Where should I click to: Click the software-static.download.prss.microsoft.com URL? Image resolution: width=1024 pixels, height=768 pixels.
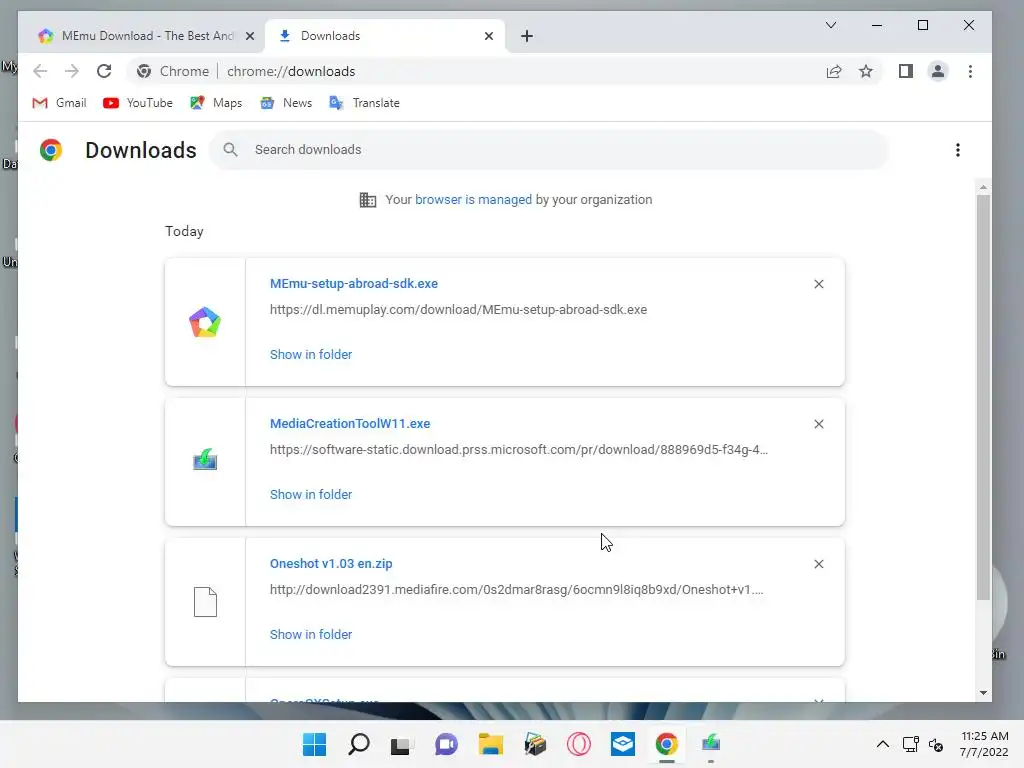tap(519, 449)
